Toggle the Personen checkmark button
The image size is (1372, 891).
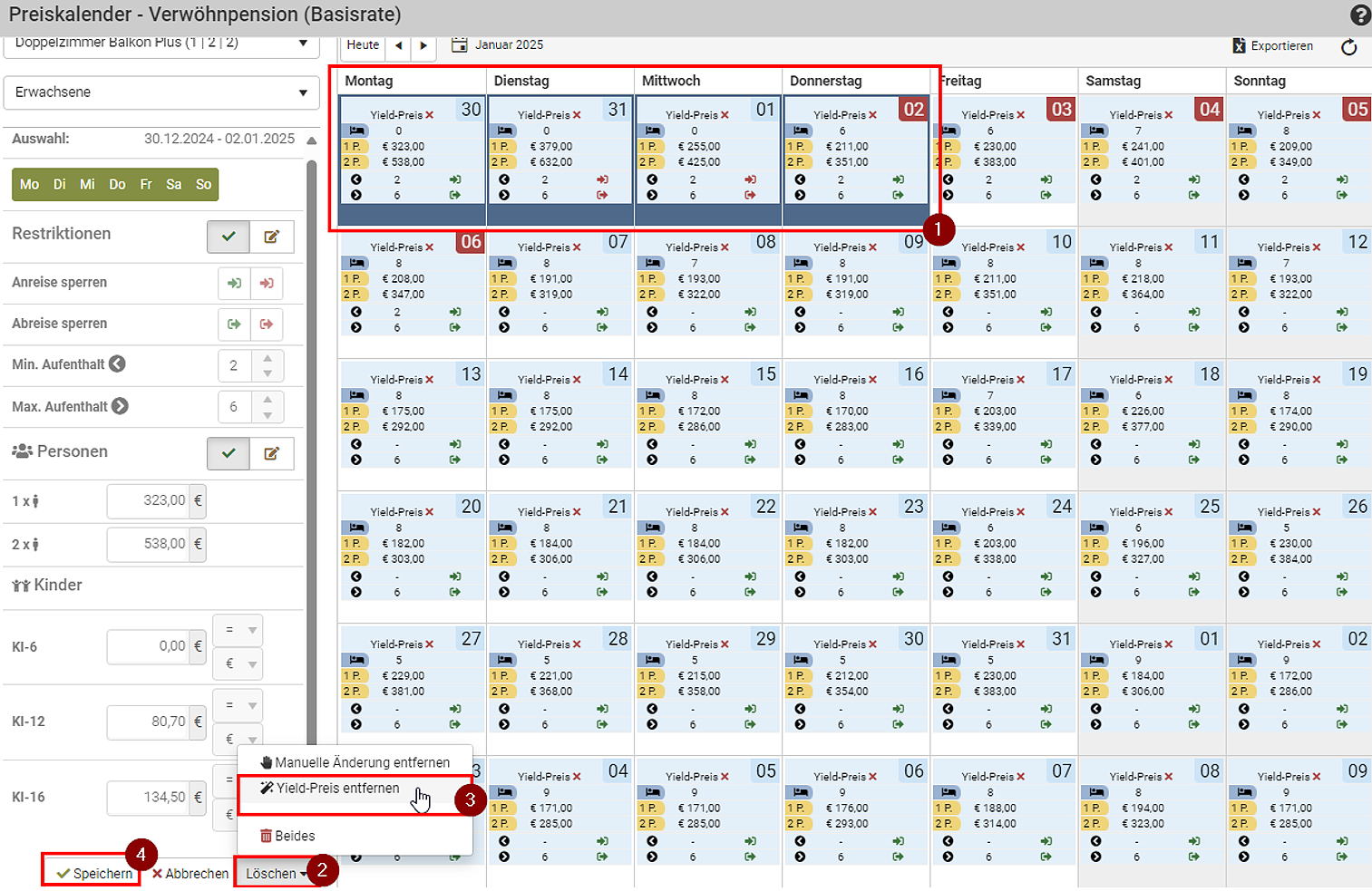coord(229,453)
